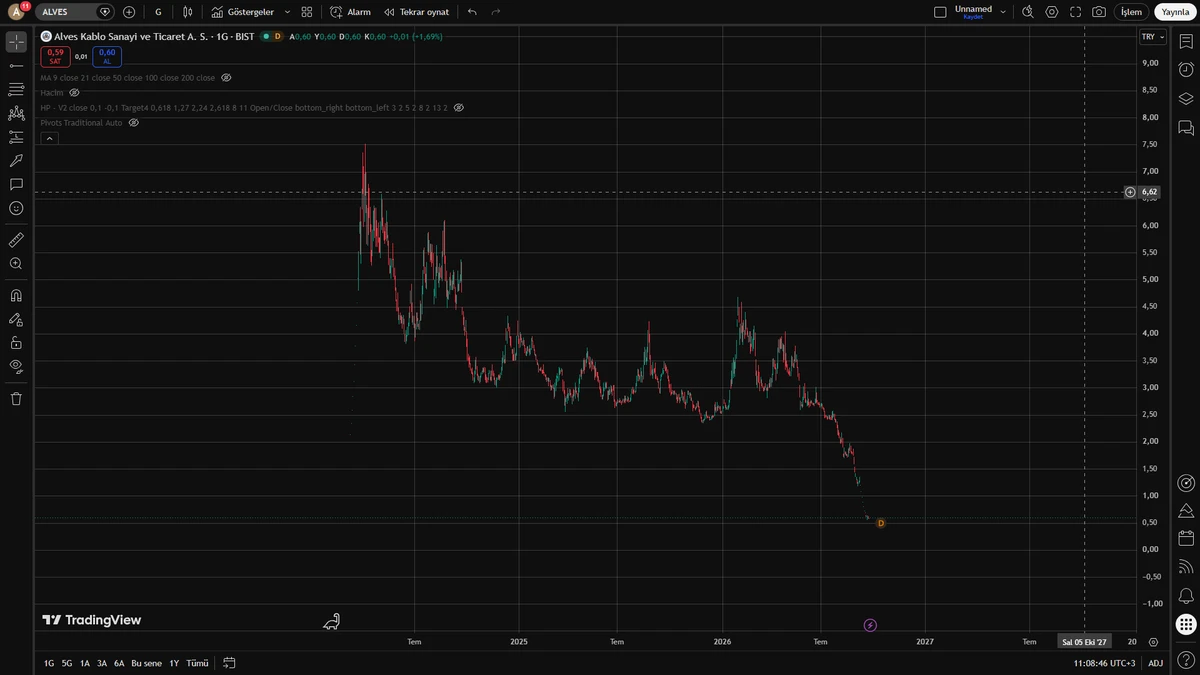Screen dimensions: 1200x675
Task: Open the candlestick chart type menu
Action: [x=187, y=12]
